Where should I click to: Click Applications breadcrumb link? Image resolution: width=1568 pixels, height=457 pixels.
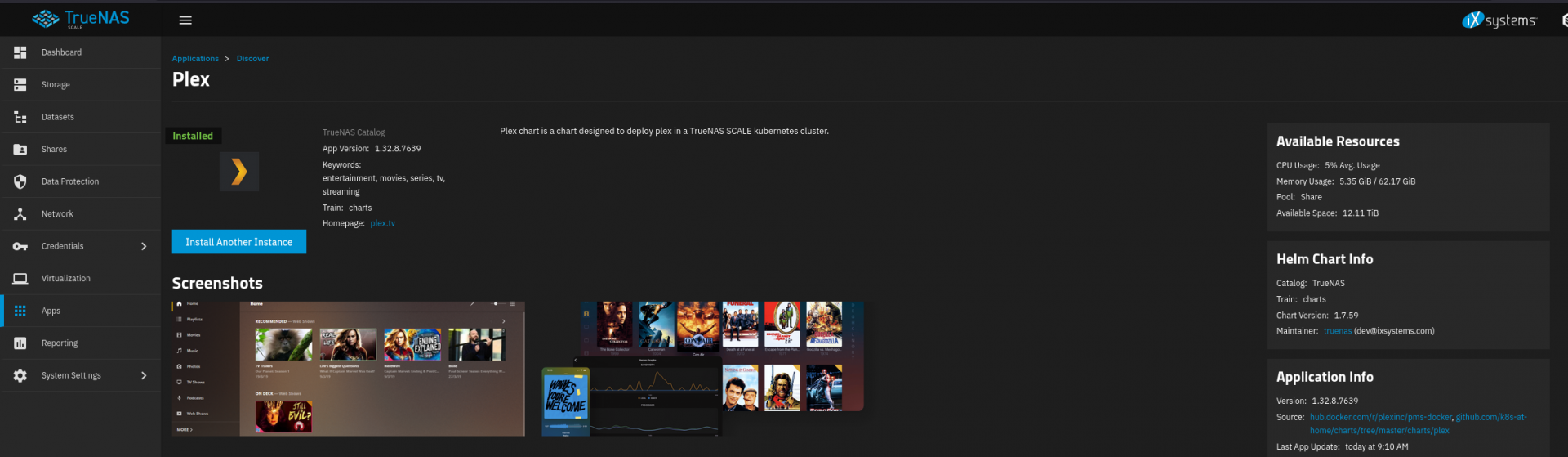195,59
